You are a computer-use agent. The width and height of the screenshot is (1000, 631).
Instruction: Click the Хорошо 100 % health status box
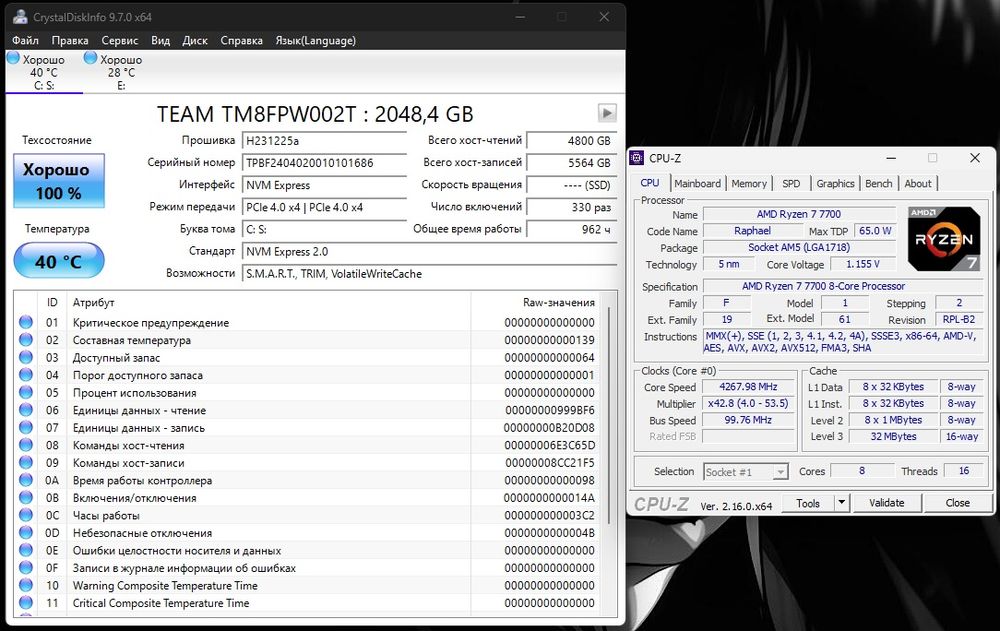pos(58,181)
